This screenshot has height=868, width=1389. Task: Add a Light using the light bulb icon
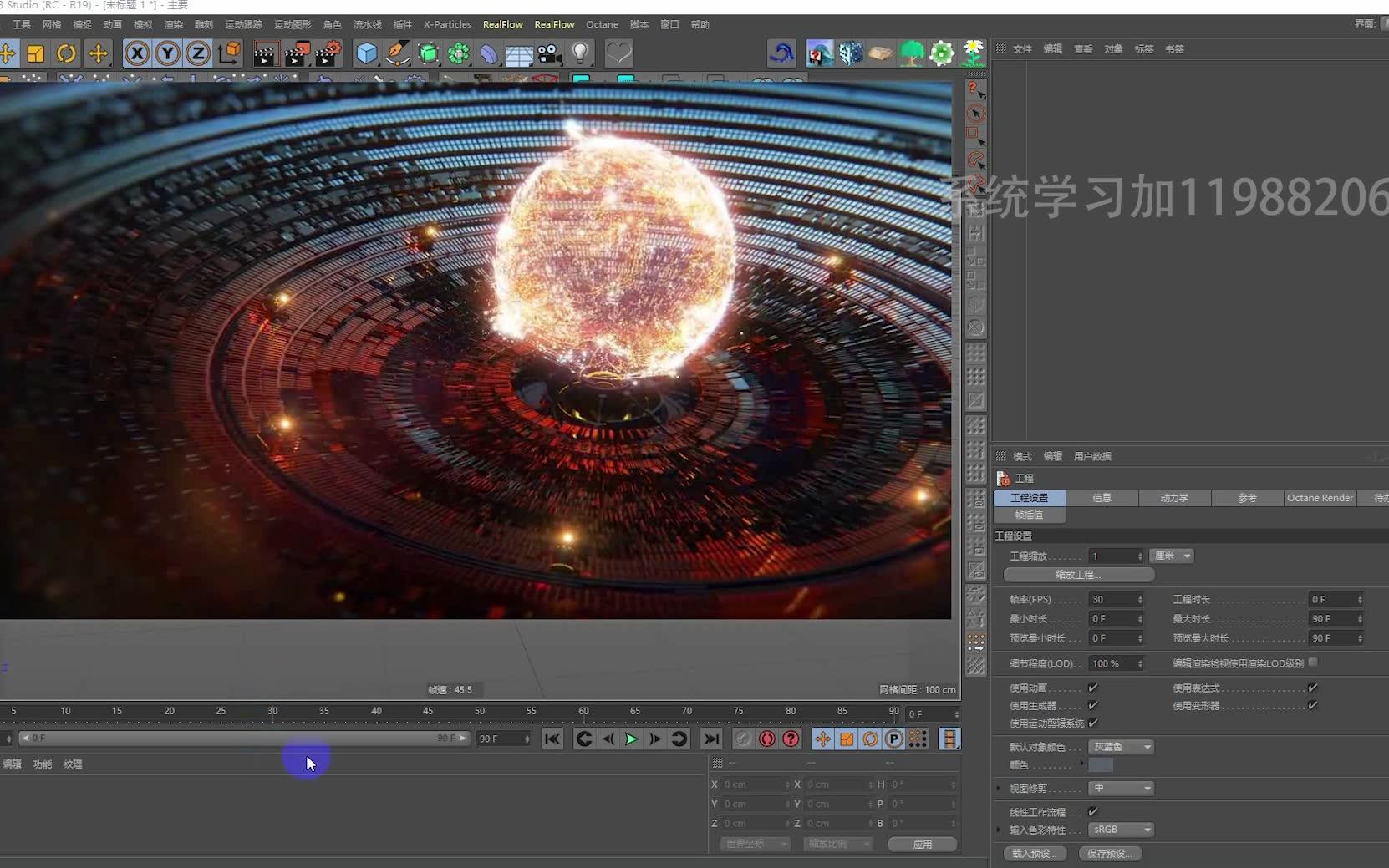point(581,53)
